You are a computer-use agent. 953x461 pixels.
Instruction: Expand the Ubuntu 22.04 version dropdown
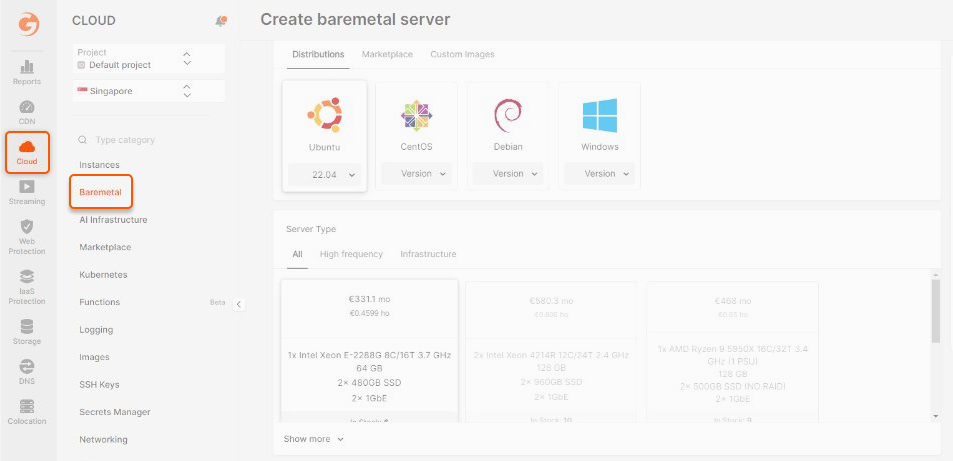[x=325, y=175]
